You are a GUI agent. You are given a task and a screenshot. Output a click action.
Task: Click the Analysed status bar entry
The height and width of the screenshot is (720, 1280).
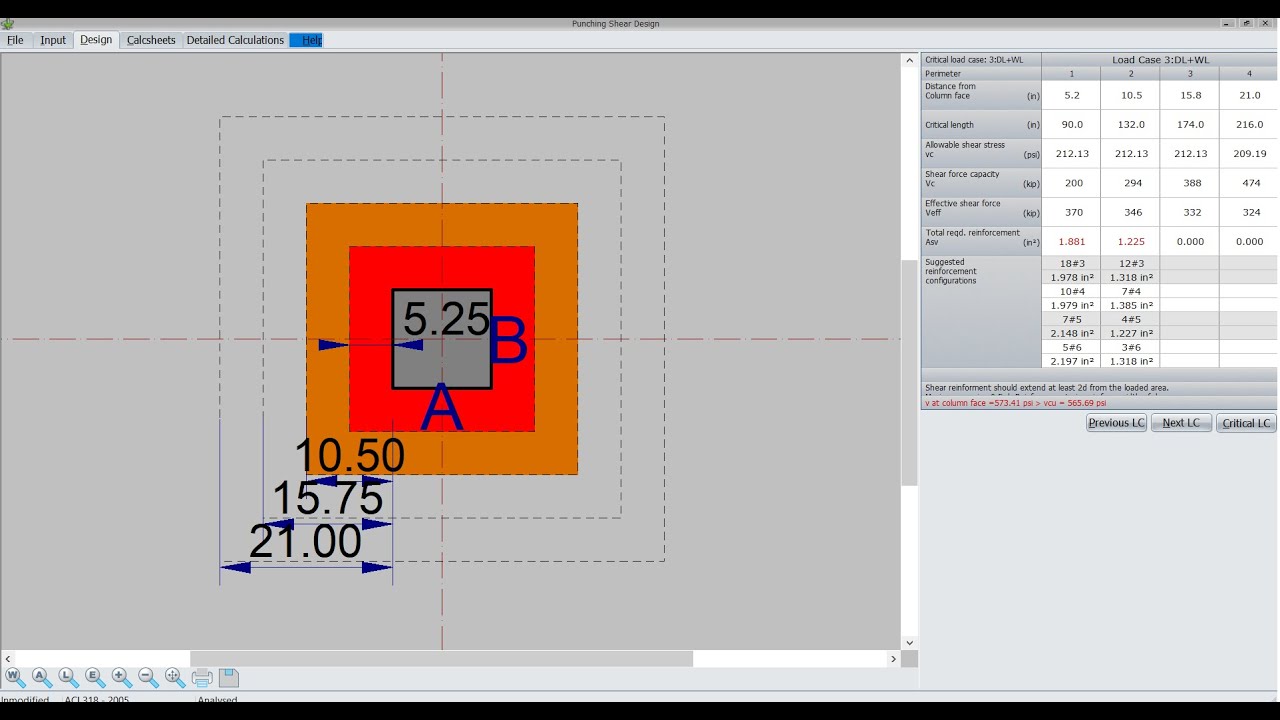[x=217, y=699]
